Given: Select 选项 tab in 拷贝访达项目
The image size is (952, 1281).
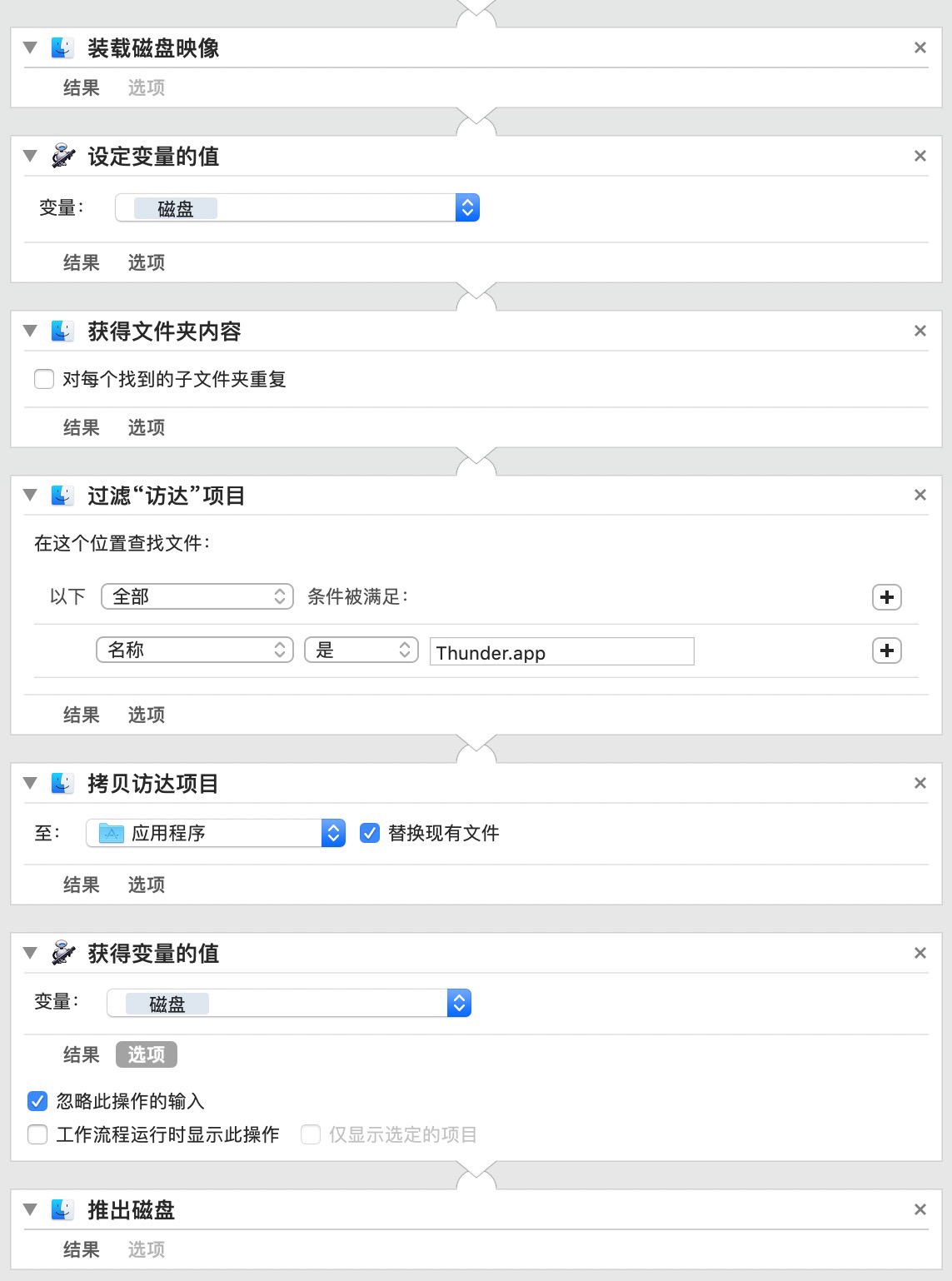Looking at the screenshot, I should pyautogui.click(x=146, y=885).
